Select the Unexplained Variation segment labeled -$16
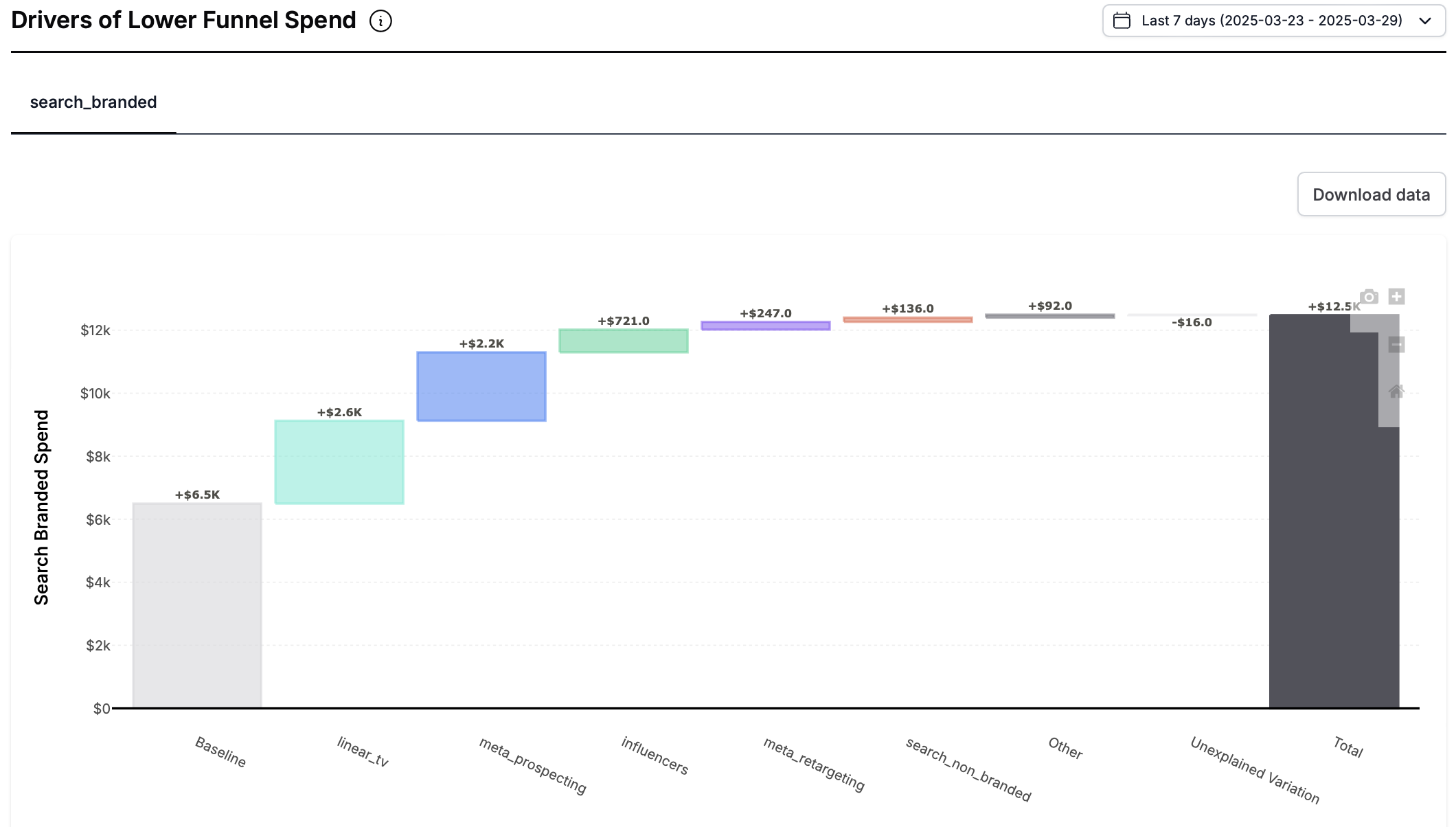Image resolution: width=1456 pixels, height=827 pixels. pyautogui.click(x=1192, y=317)
